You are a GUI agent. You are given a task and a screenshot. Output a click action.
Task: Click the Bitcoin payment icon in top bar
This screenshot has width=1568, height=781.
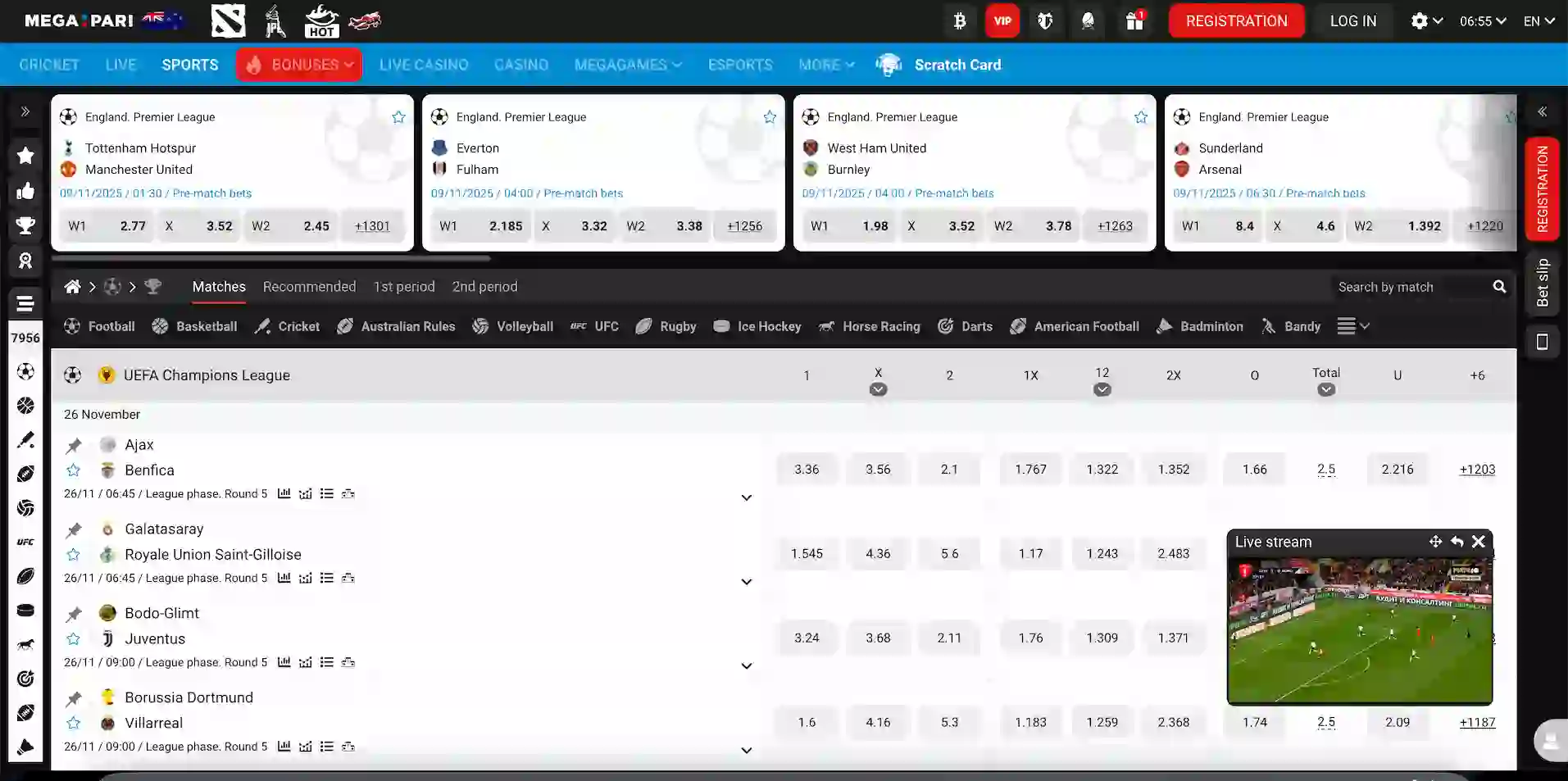coord(959,20)
